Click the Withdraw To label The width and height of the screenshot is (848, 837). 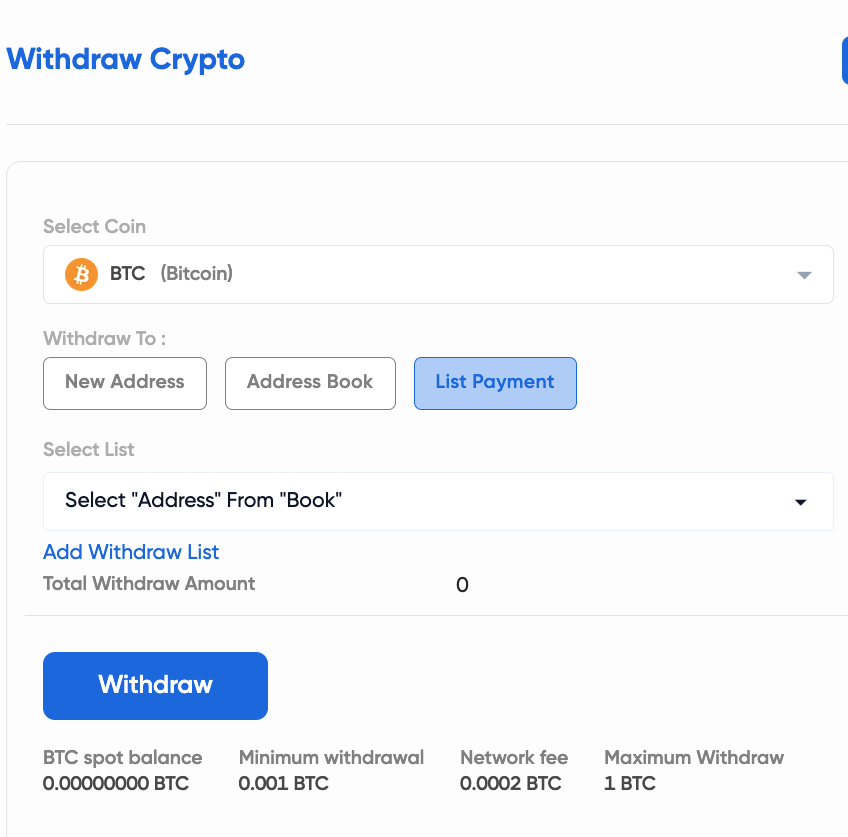tap(103, 339)
